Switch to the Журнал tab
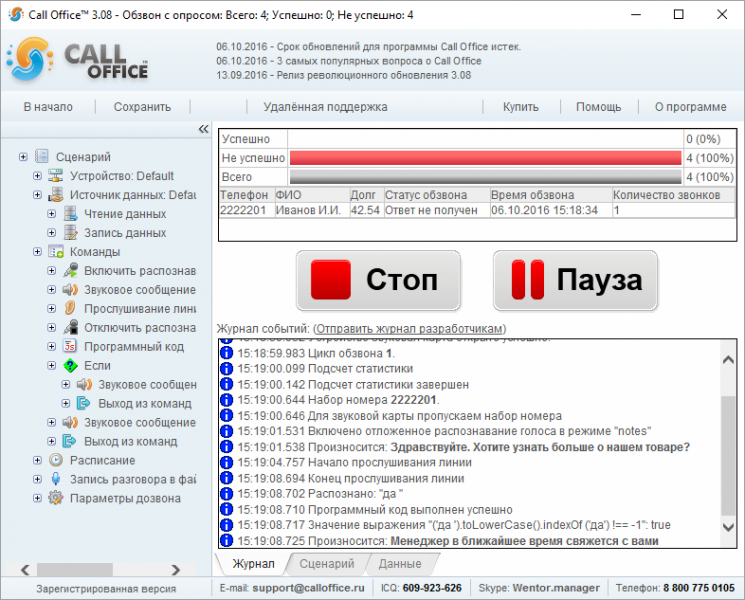Image resolution: width=745 pixels, height=600 pixels. (253, 563)
